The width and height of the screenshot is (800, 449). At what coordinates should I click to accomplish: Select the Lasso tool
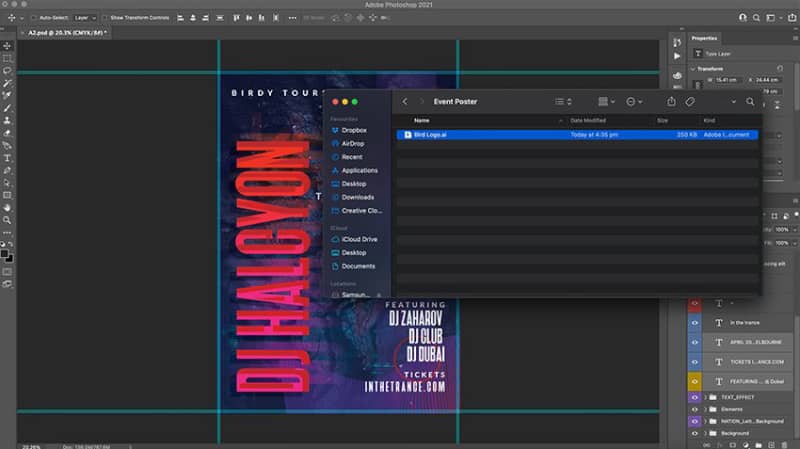(7, 70)
